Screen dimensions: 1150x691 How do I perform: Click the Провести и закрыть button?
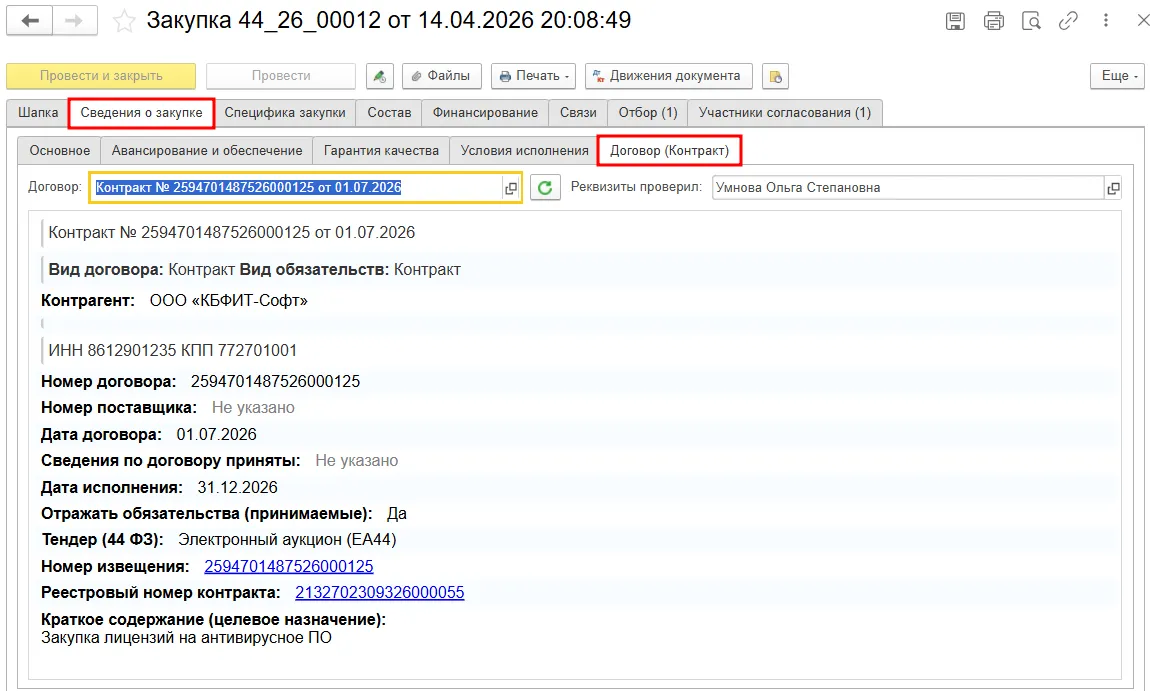click(101, 76)
